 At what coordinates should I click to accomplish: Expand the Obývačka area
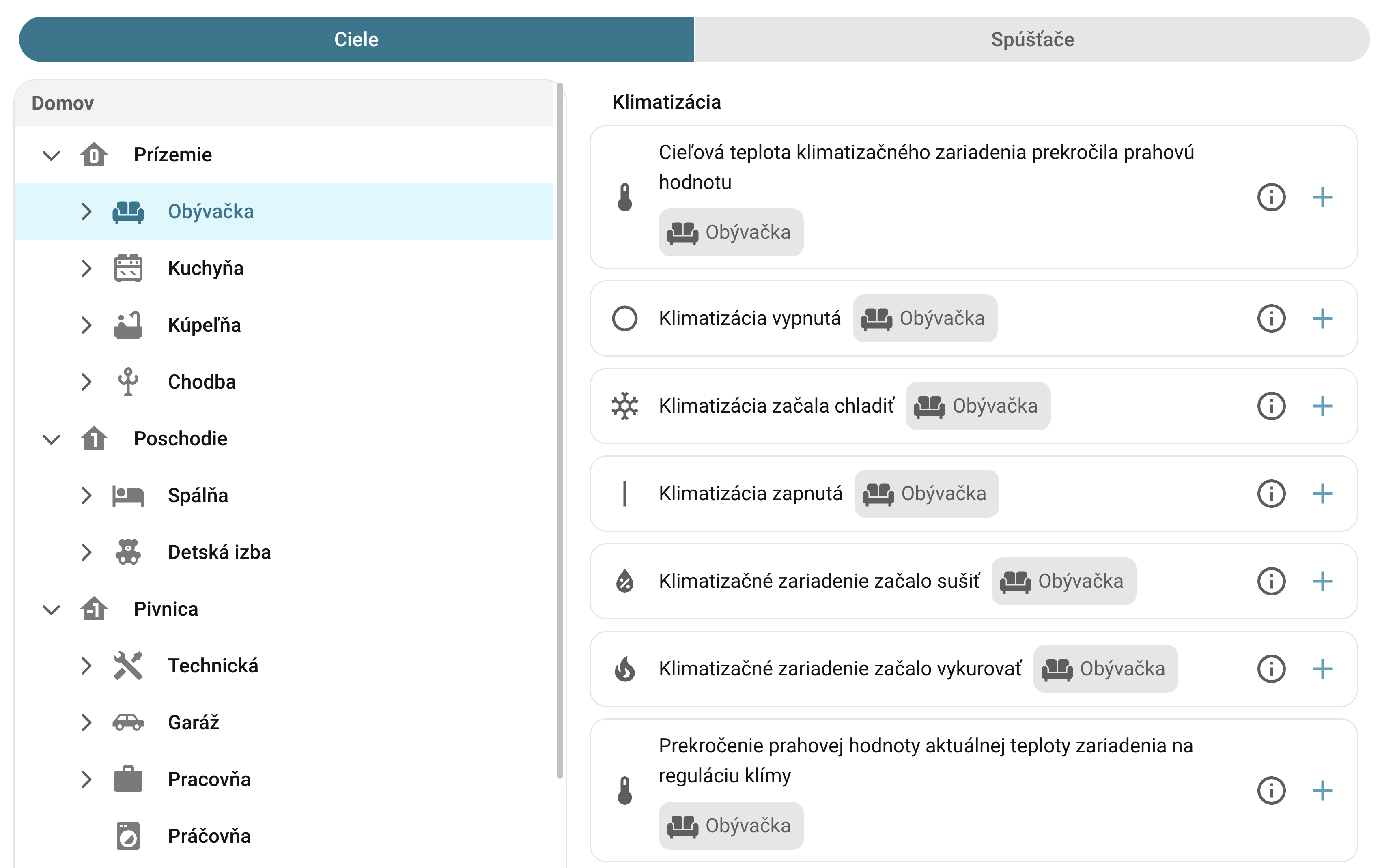(x=86, y=212)
